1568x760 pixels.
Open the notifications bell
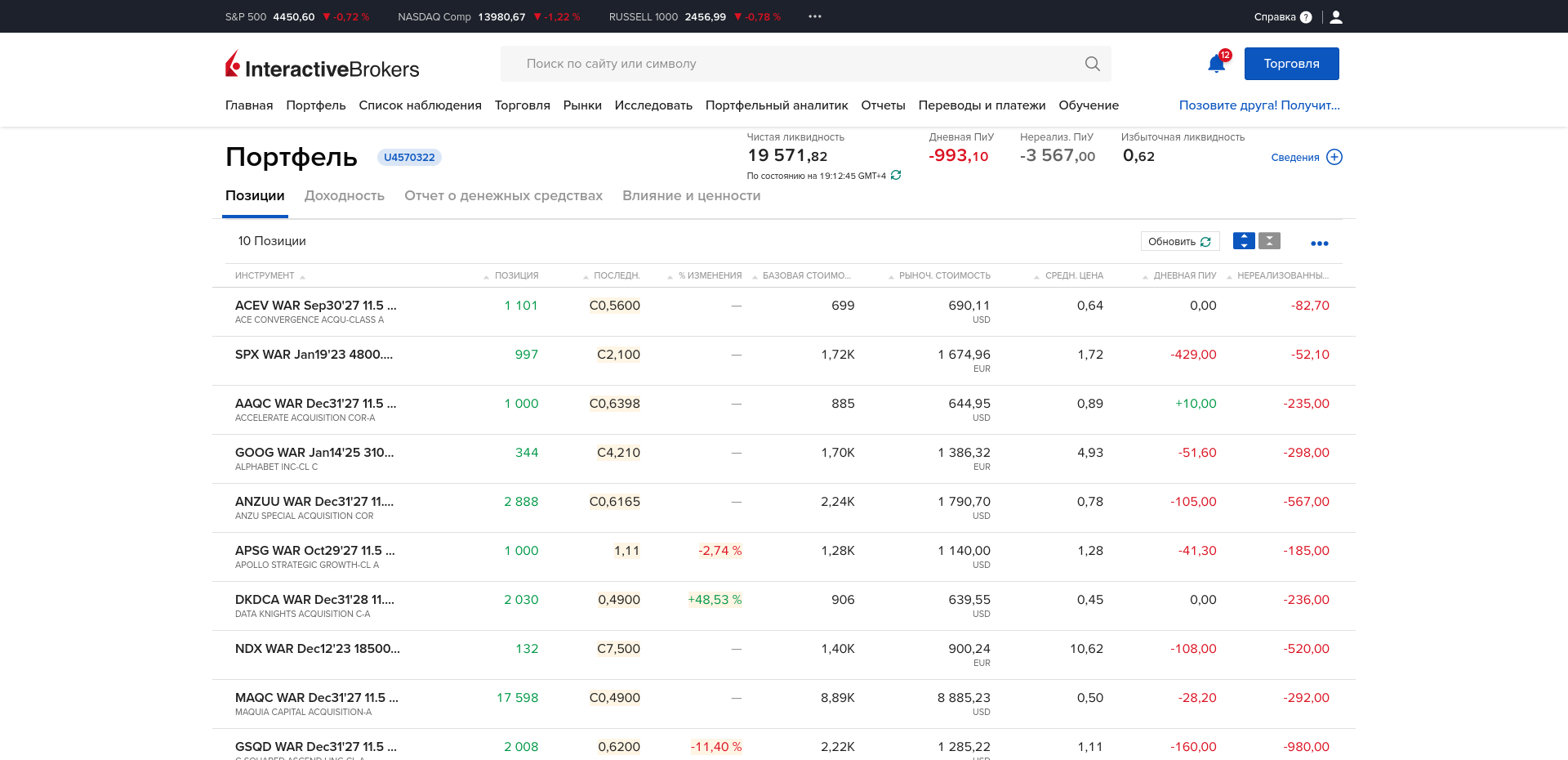click(x=1217, y=63)
